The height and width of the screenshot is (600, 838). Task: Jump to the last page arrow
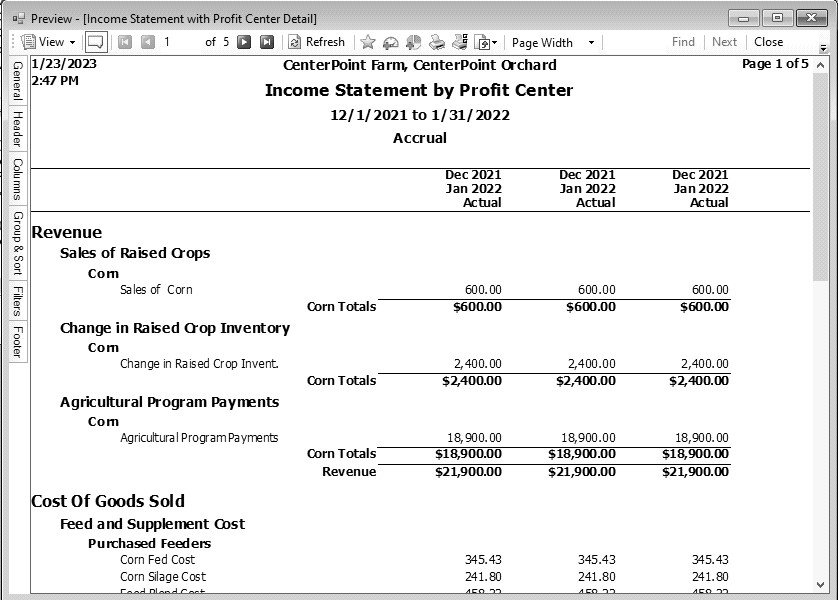point(267,42)
